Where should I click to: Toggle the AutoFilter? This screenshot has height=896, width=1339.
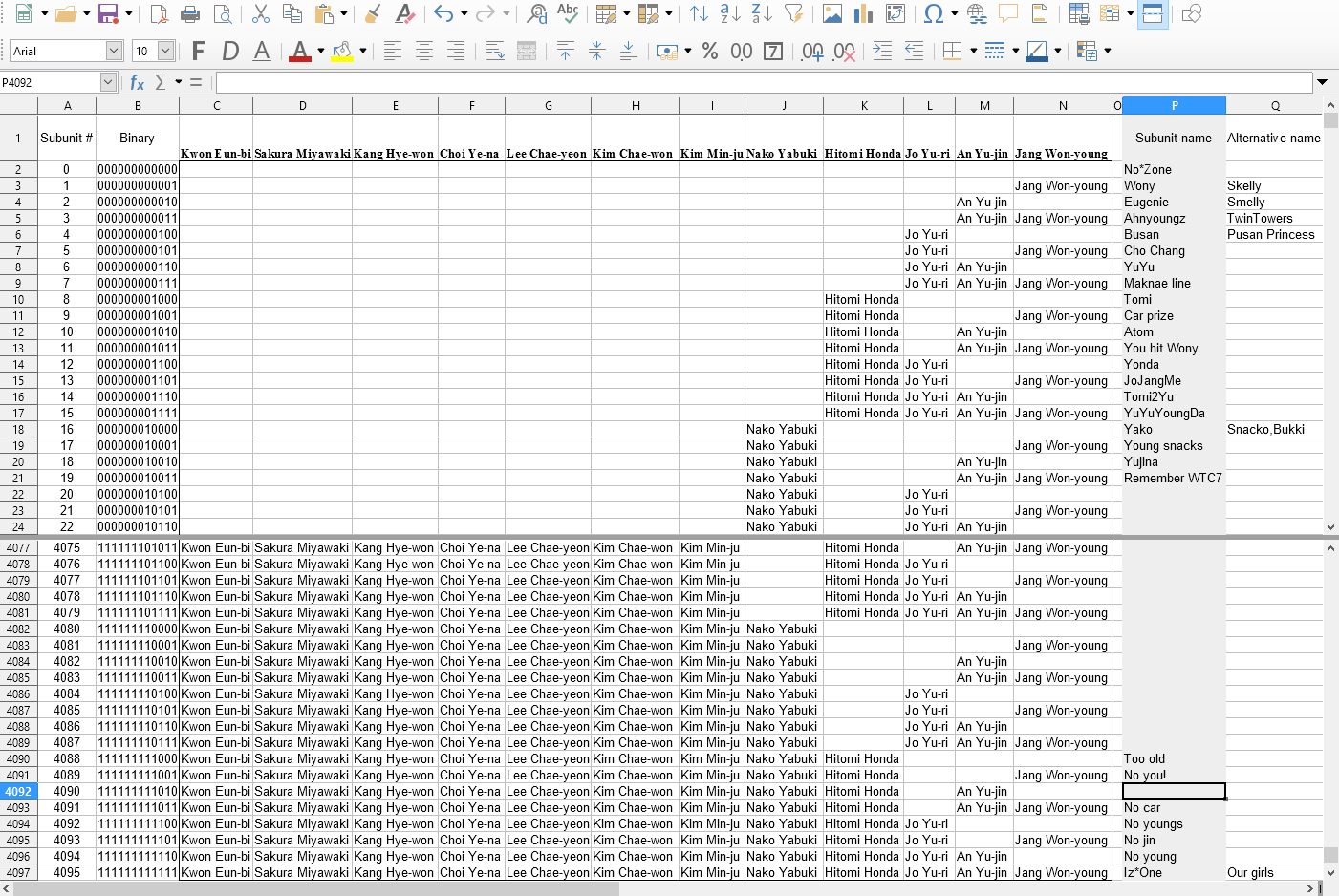794,13
